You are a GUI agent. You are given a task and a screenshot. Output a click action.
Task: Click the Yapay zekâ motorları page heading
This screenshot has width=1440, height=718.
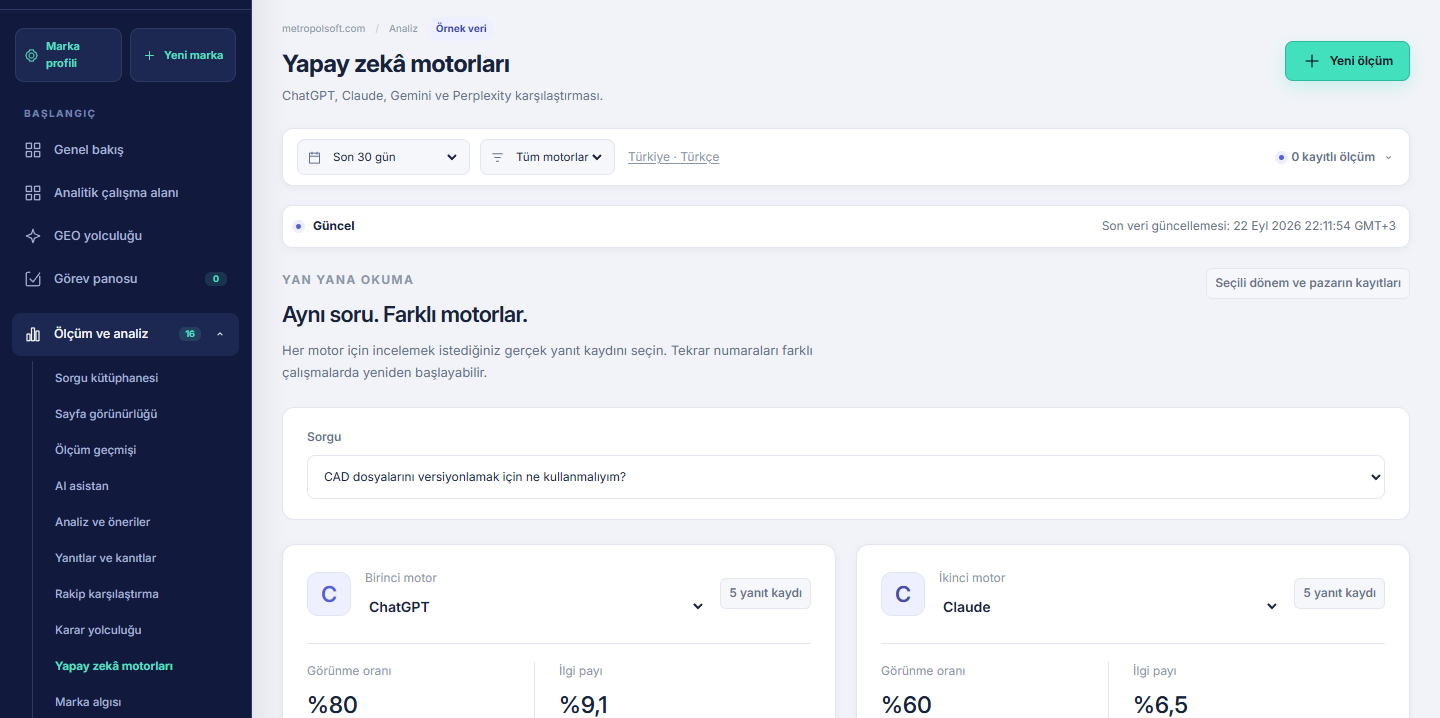pos(396,64)
